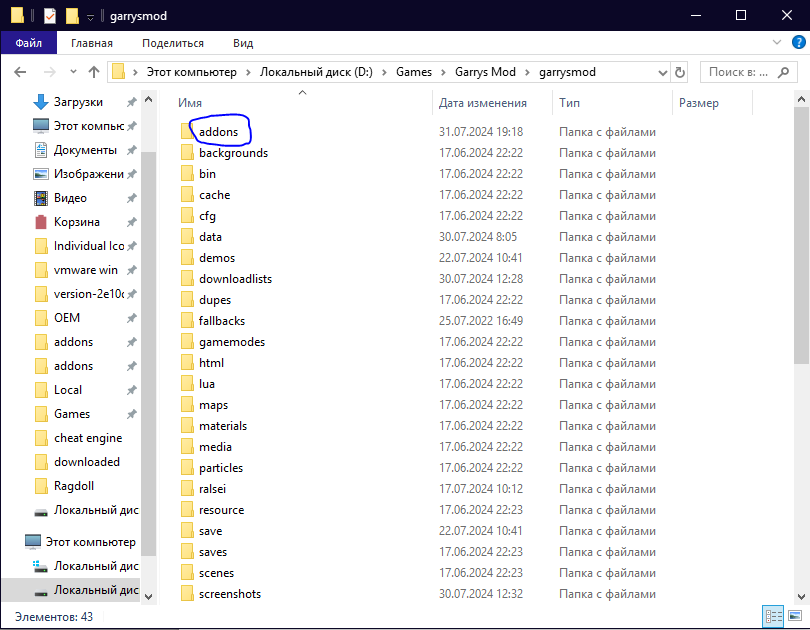Expand the ribbon with the chevron
The width and height of the screenshot is (810, 630).
778,43
